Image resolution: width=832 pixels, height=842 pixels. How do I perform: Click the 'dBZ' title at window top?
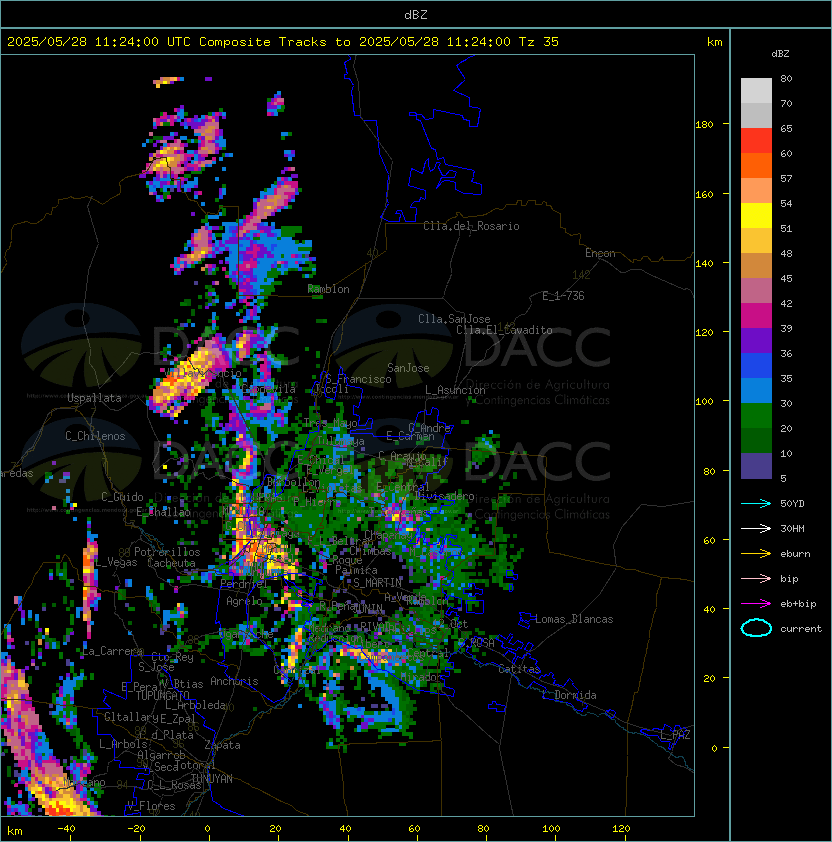pos(416,14)
